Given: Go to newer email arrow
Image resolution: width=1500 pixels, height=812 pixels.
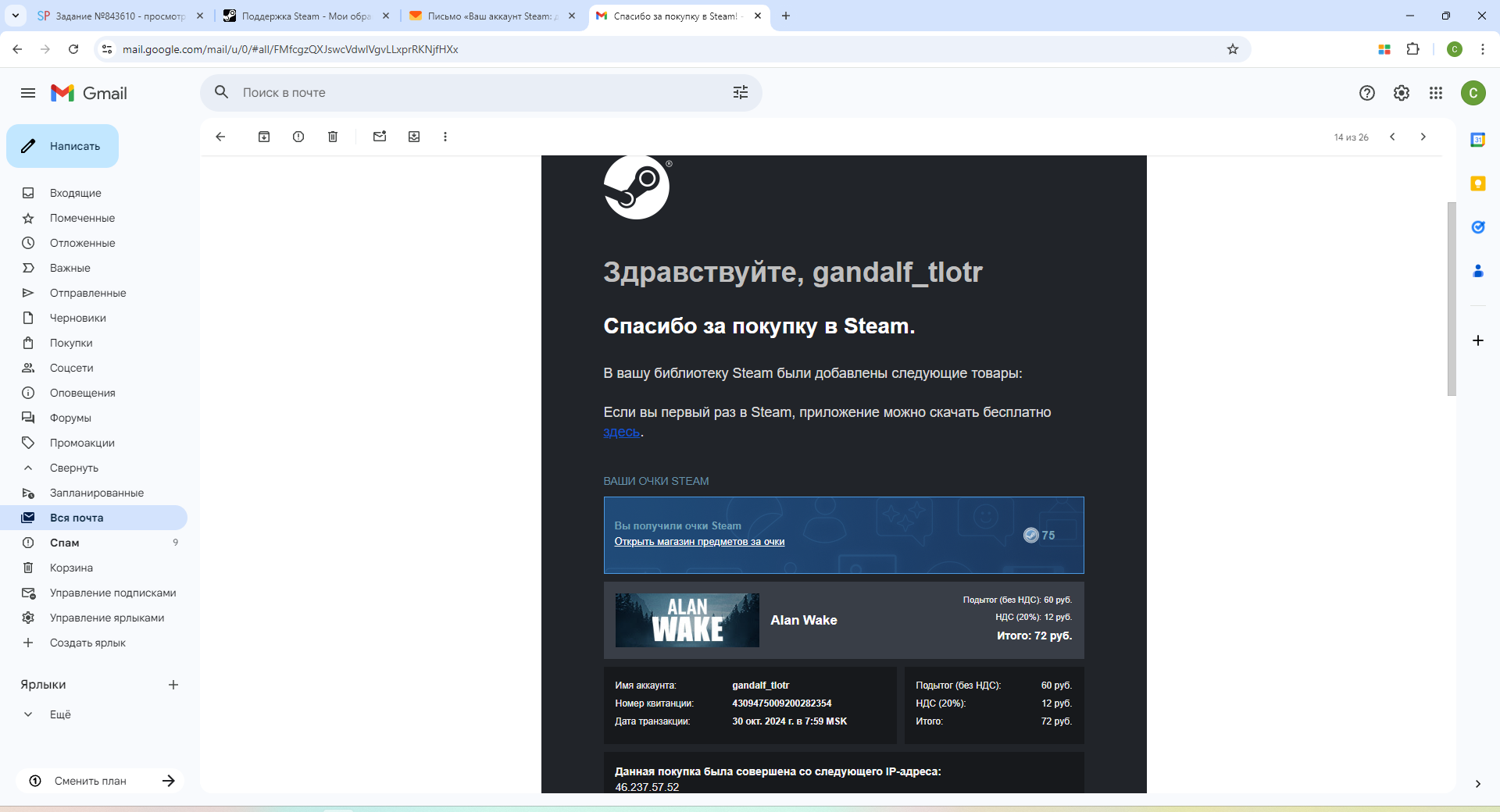Looking at the screenshot, I should pyautogui.click(x=1392, y=137).
